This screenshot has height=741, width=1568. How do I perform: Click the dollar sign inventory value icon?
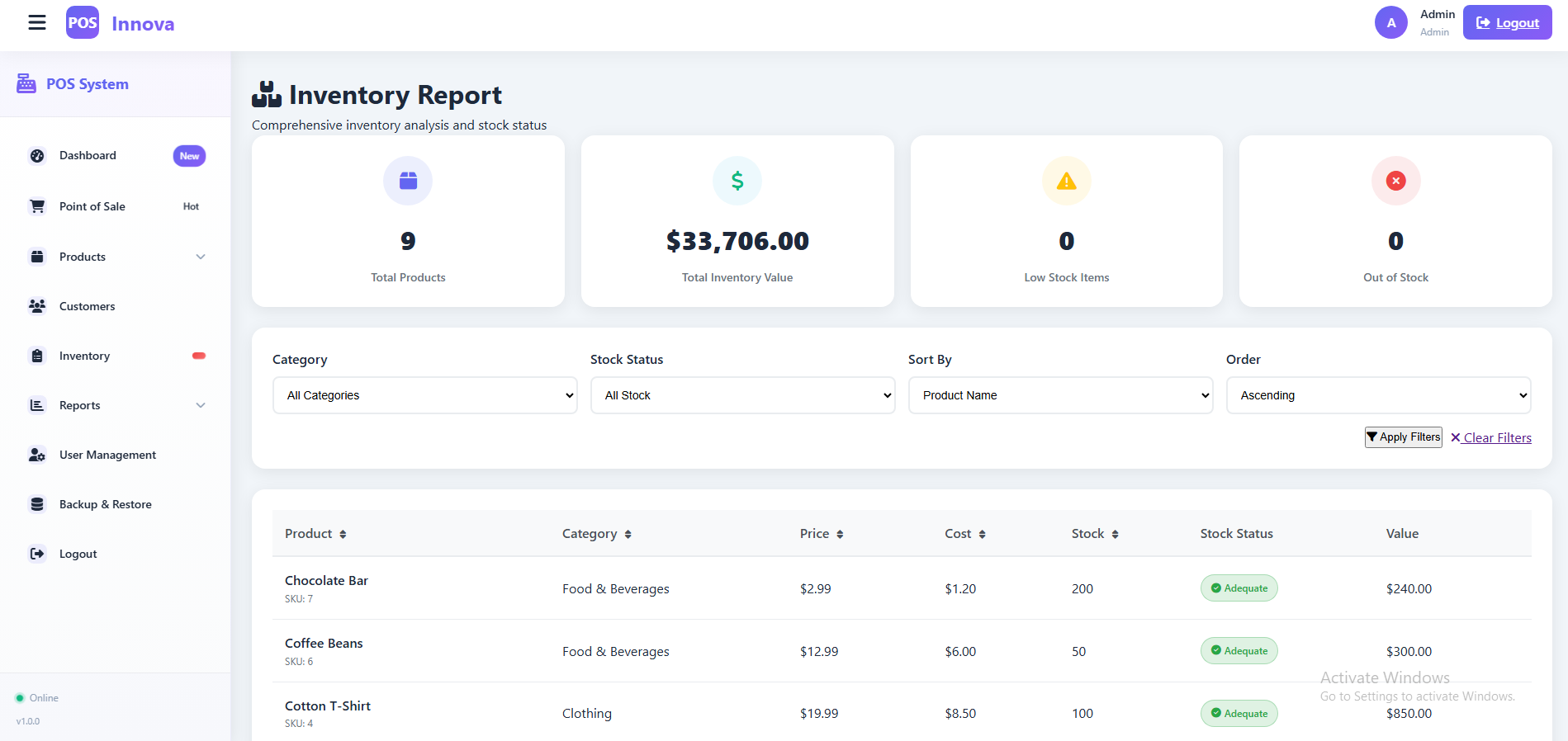737,181
